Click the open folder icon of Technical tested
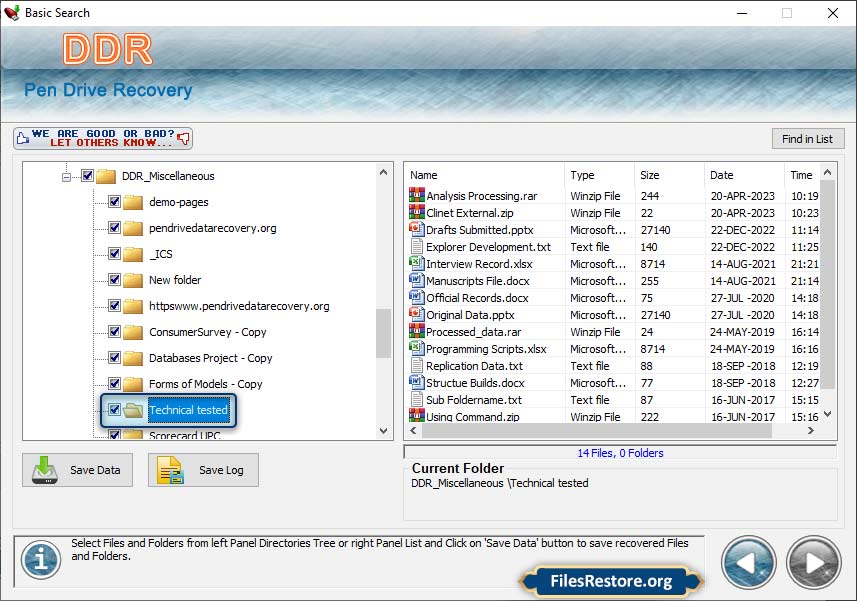This screenshot has width=857, height=601. 133,410
